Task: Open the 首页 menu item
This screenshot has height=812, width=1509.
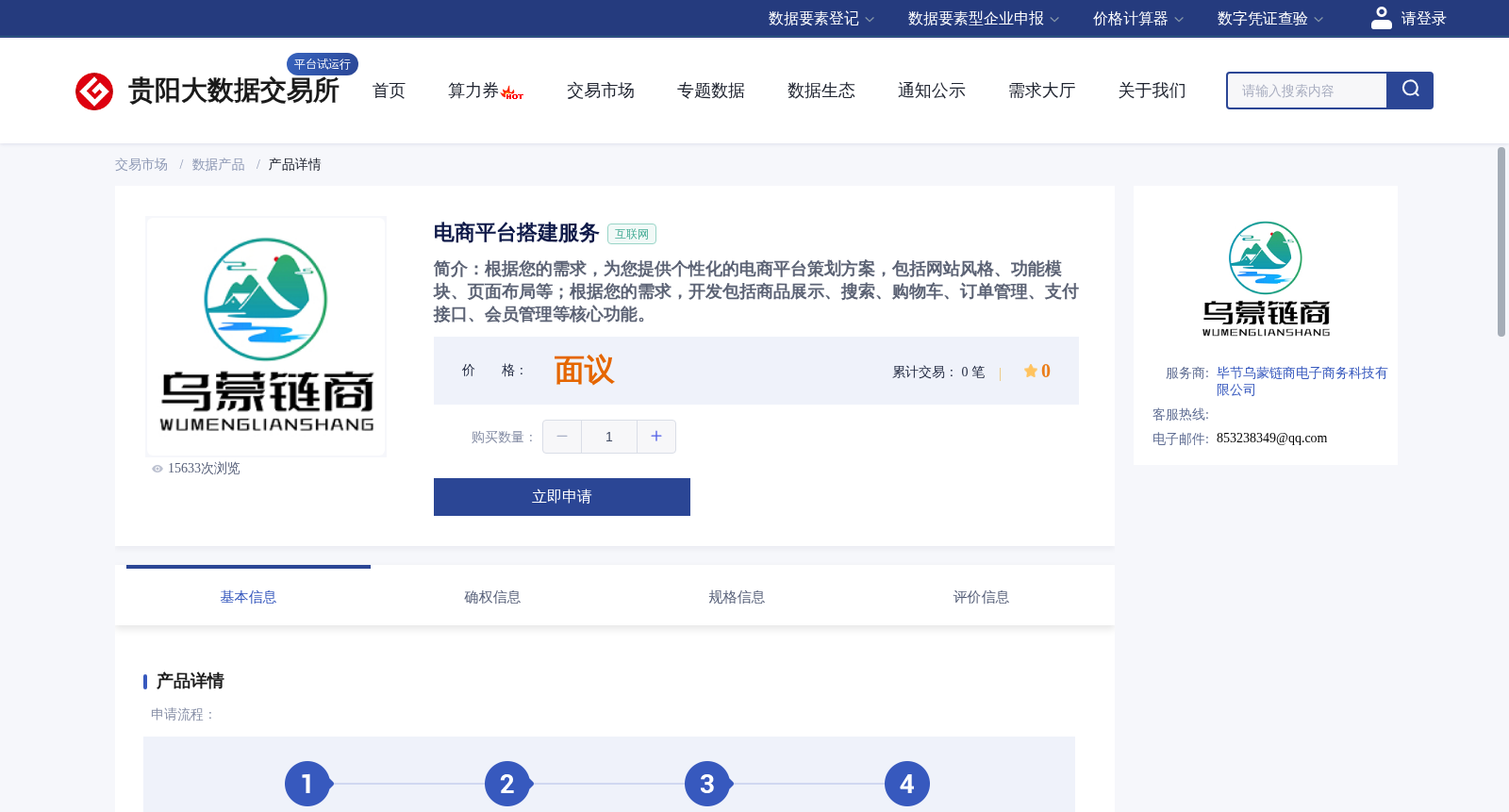Action: pos(389,91)
